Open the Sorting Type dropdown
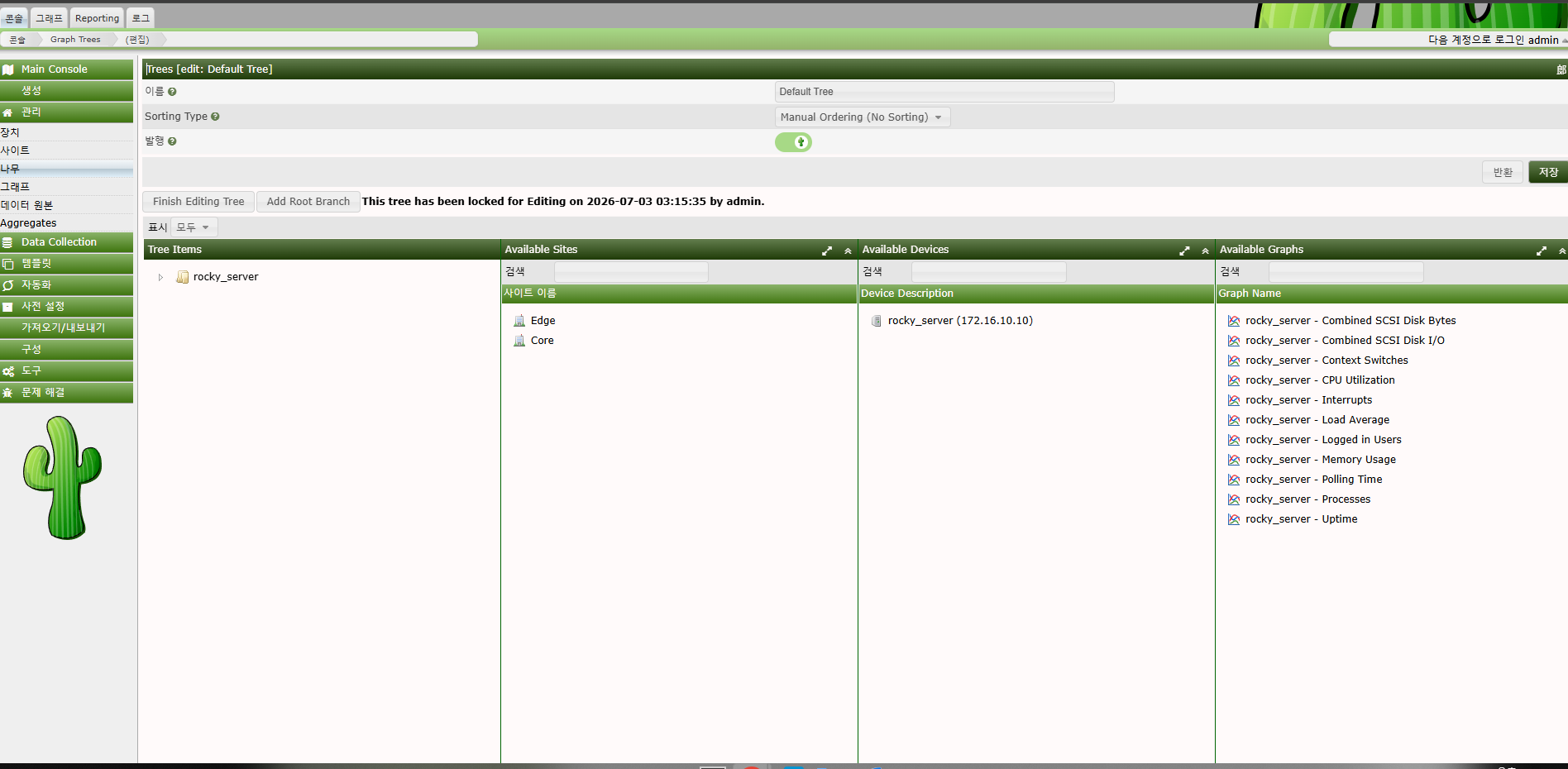Screen dimensions: 1568x769 click(863, 117)
